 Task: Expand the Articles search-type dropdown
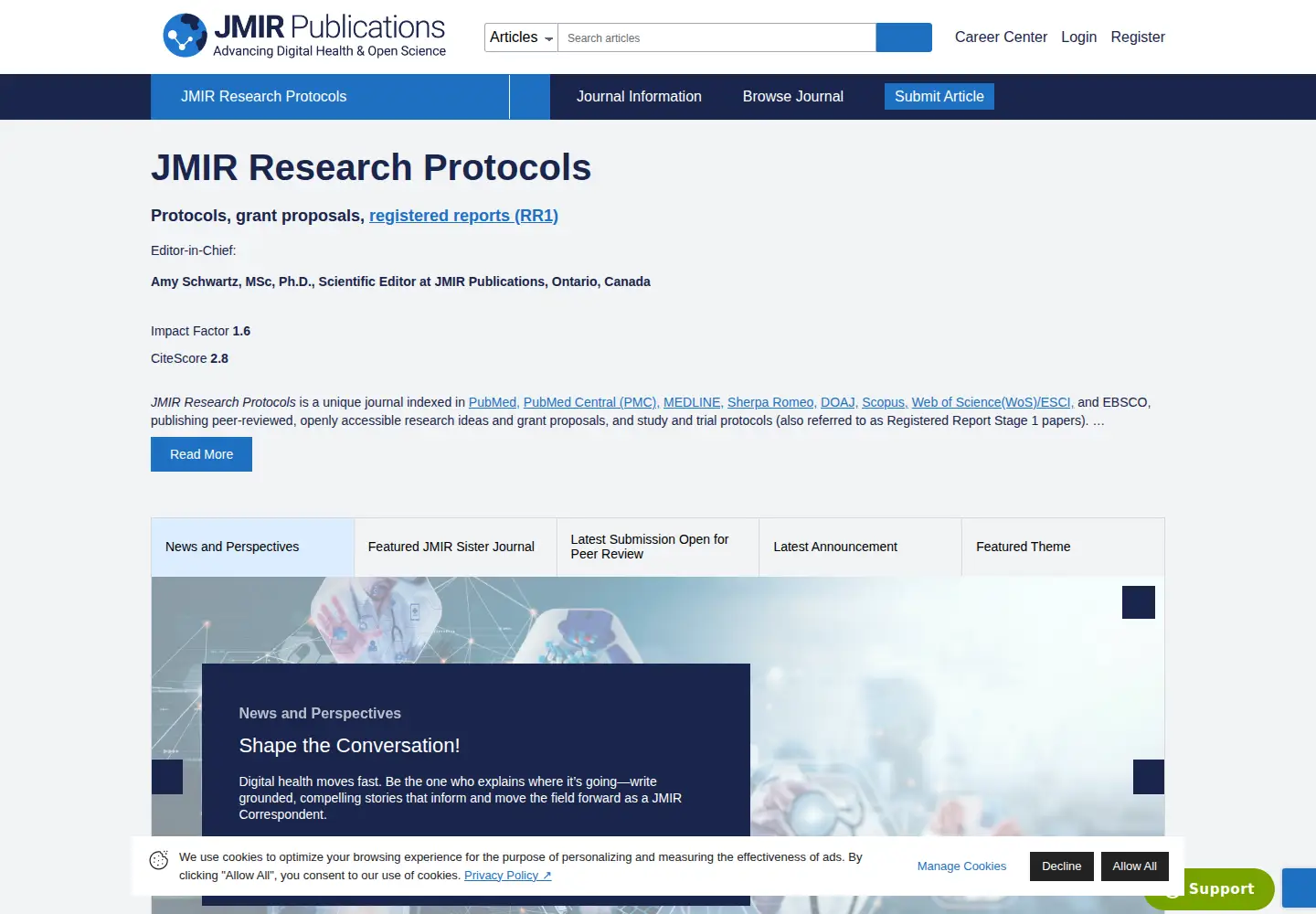(x=521, y=37)
